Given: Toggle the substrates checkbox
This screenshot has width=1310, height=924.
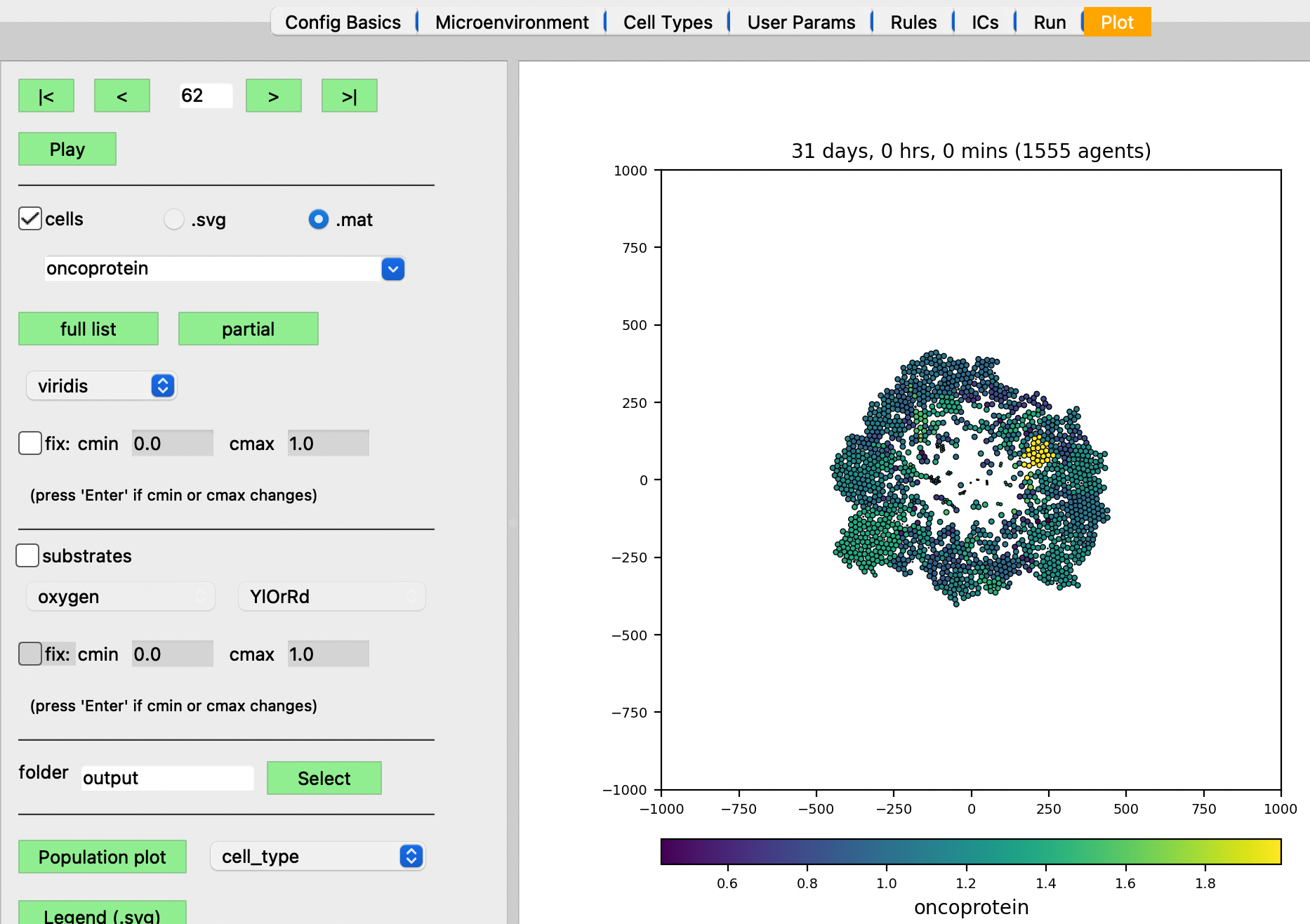Looking at the screenshot, I should [27, 555].
